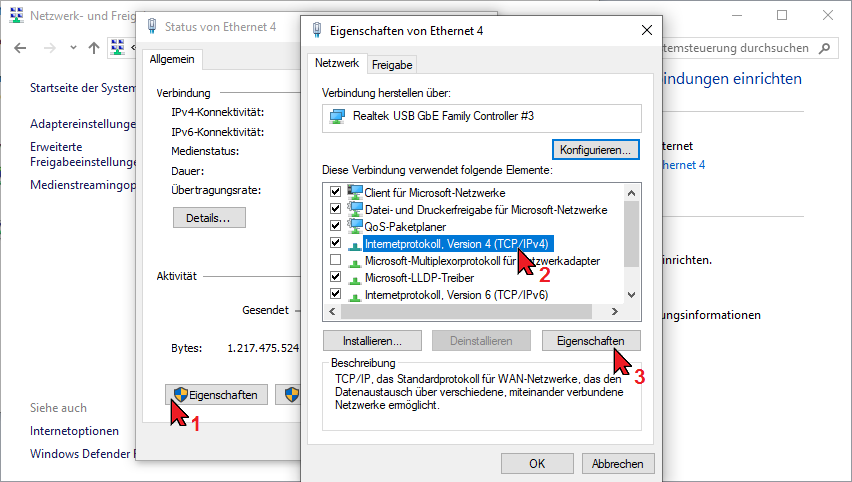Enable the Microsoft-Multiplexorprotokoll checkbox
This screenshot has width=852, height=482.
click(335, 260)
